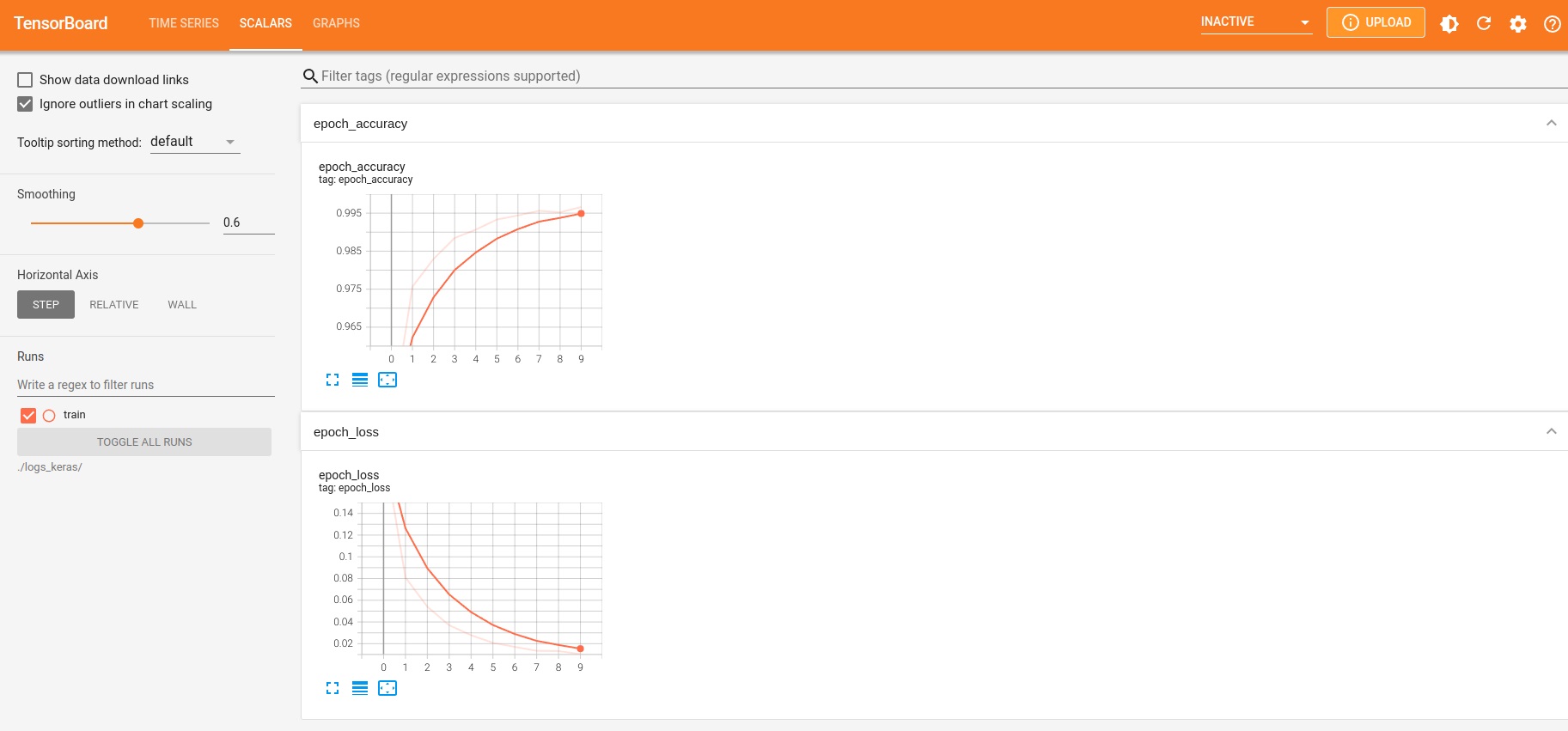Open the GRAPHS tab
The height and width of the screenshot is (731, 1568).
(336, 23)
